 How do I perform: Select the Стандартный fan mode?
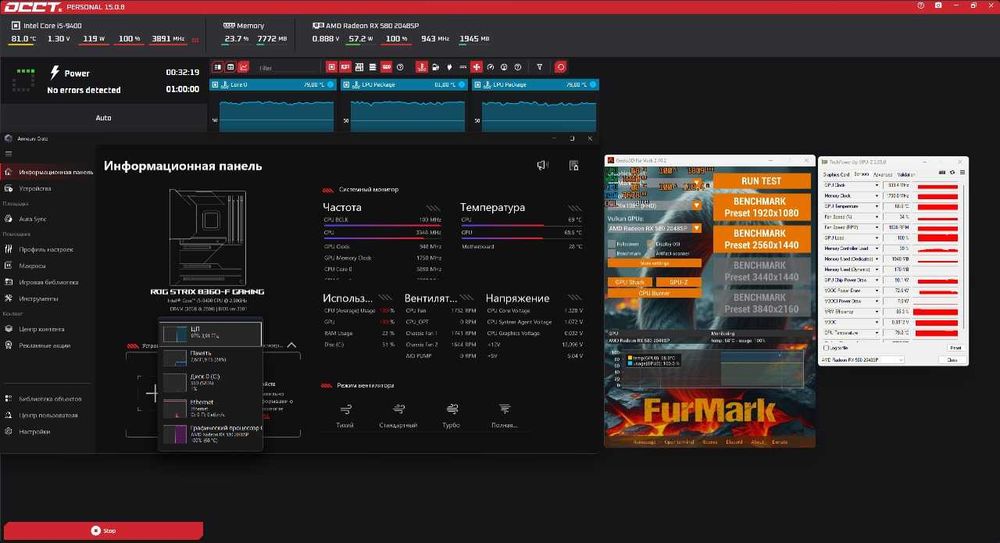pyautogui.click(x=398, y=415)
